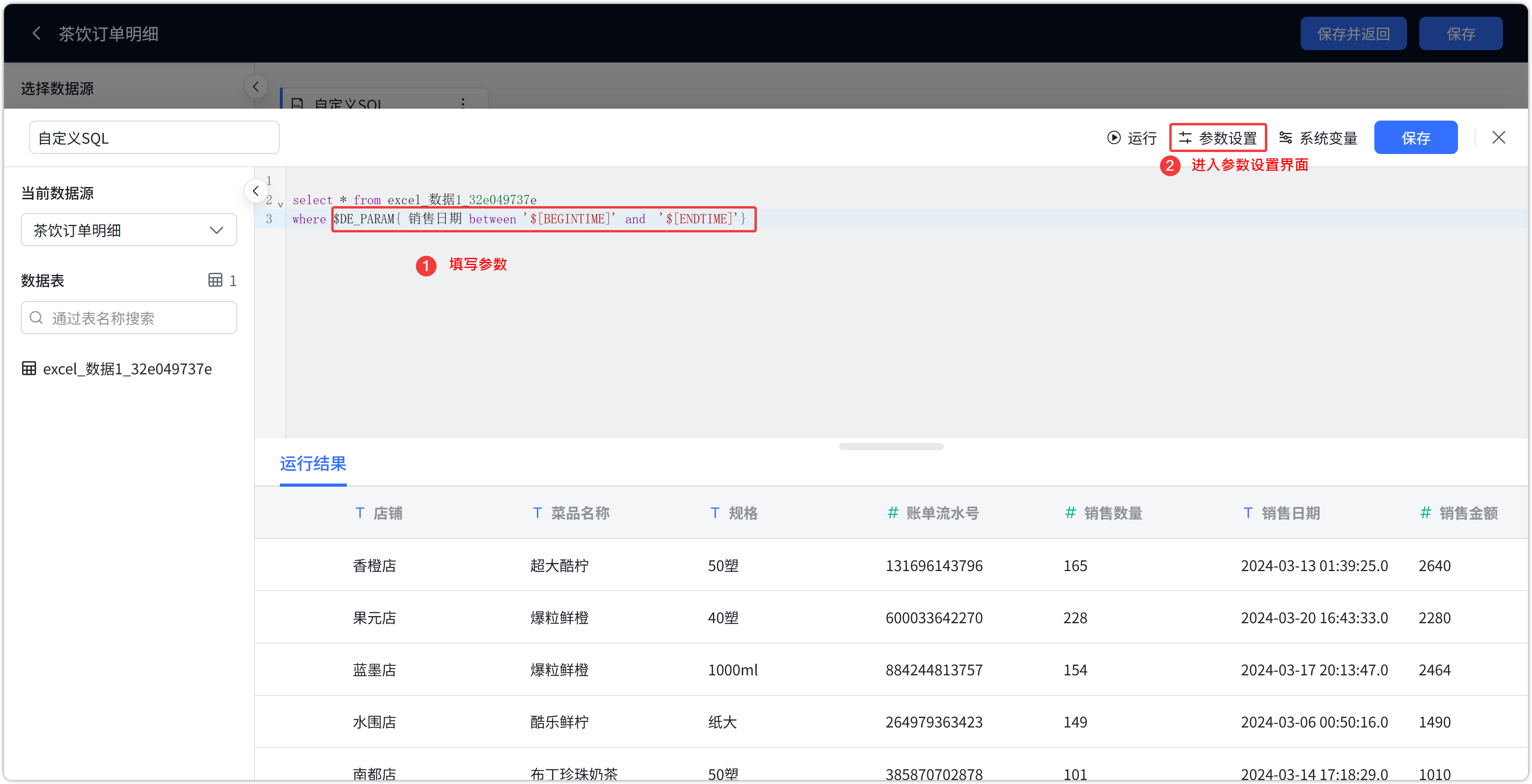
Task: Select cell 1000ml
Action: tap(733, 670)
